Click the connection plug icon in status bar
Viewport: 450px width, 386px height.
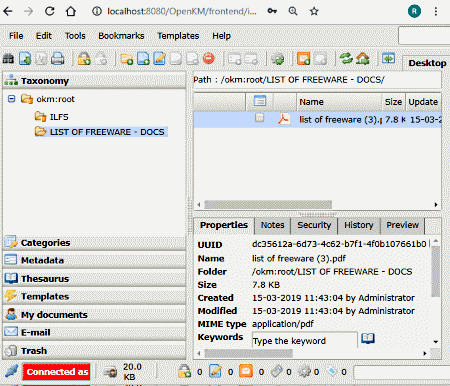coord(11,371)
